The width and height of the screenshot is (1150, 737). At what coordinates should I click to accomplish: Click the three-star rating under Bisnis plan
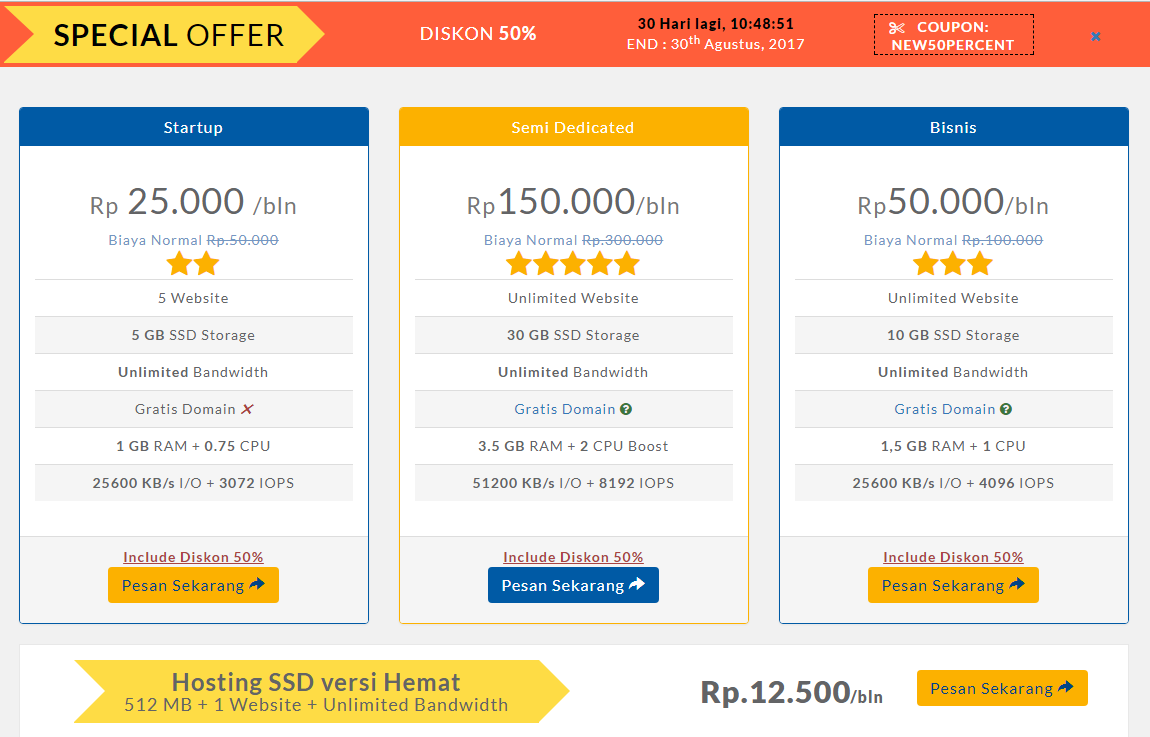953,264
